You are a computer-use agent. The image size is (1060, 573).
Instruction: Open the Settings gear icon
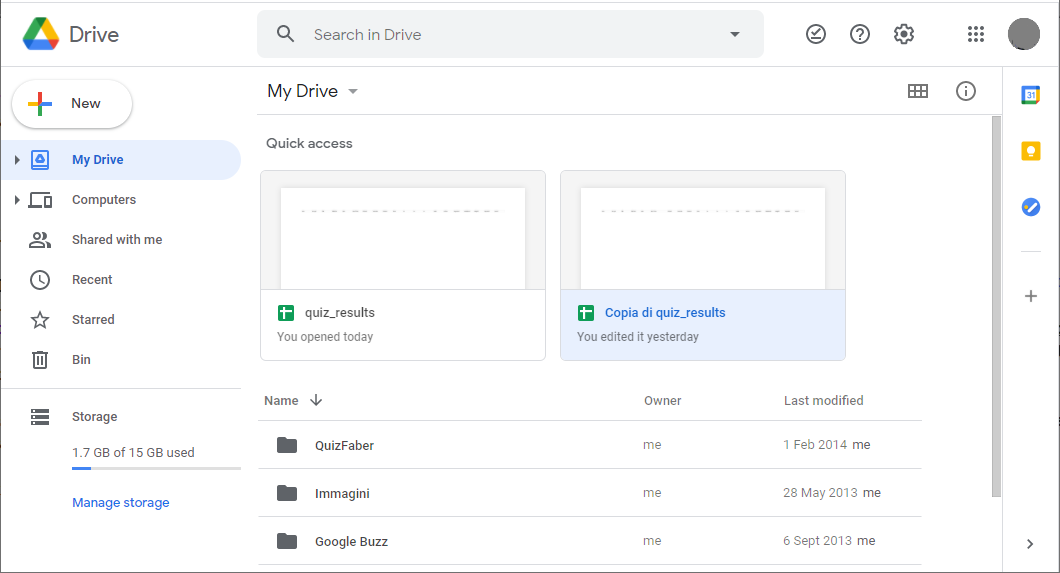click(x=904, y=34)
